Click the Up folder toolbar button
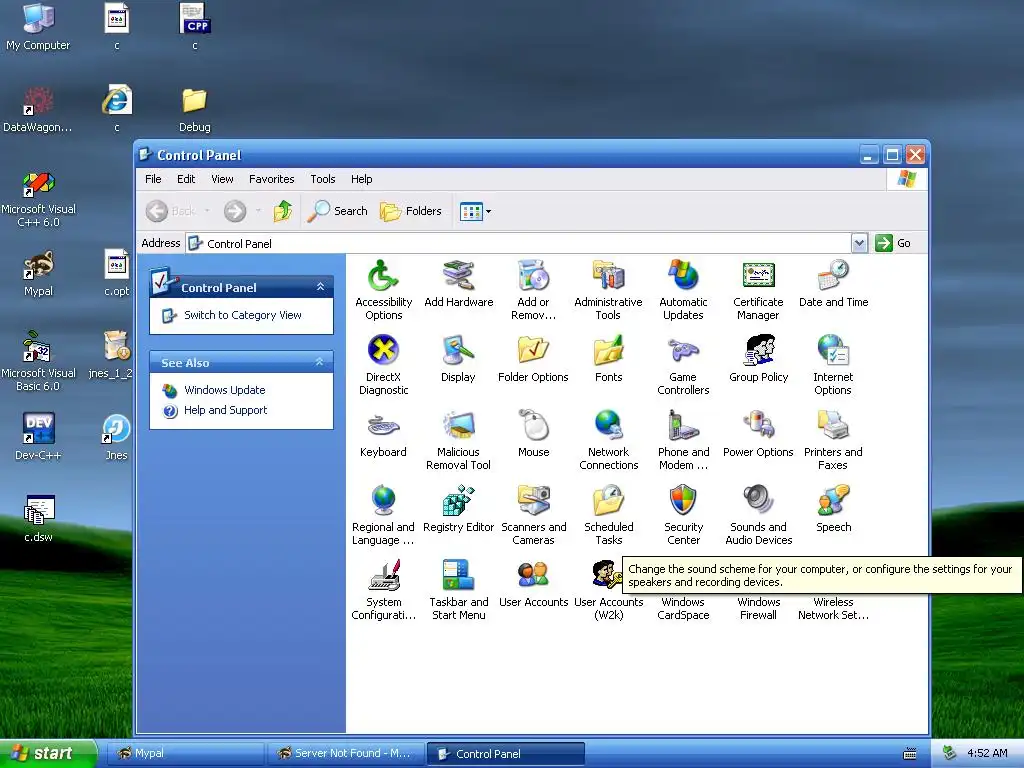 283,211
